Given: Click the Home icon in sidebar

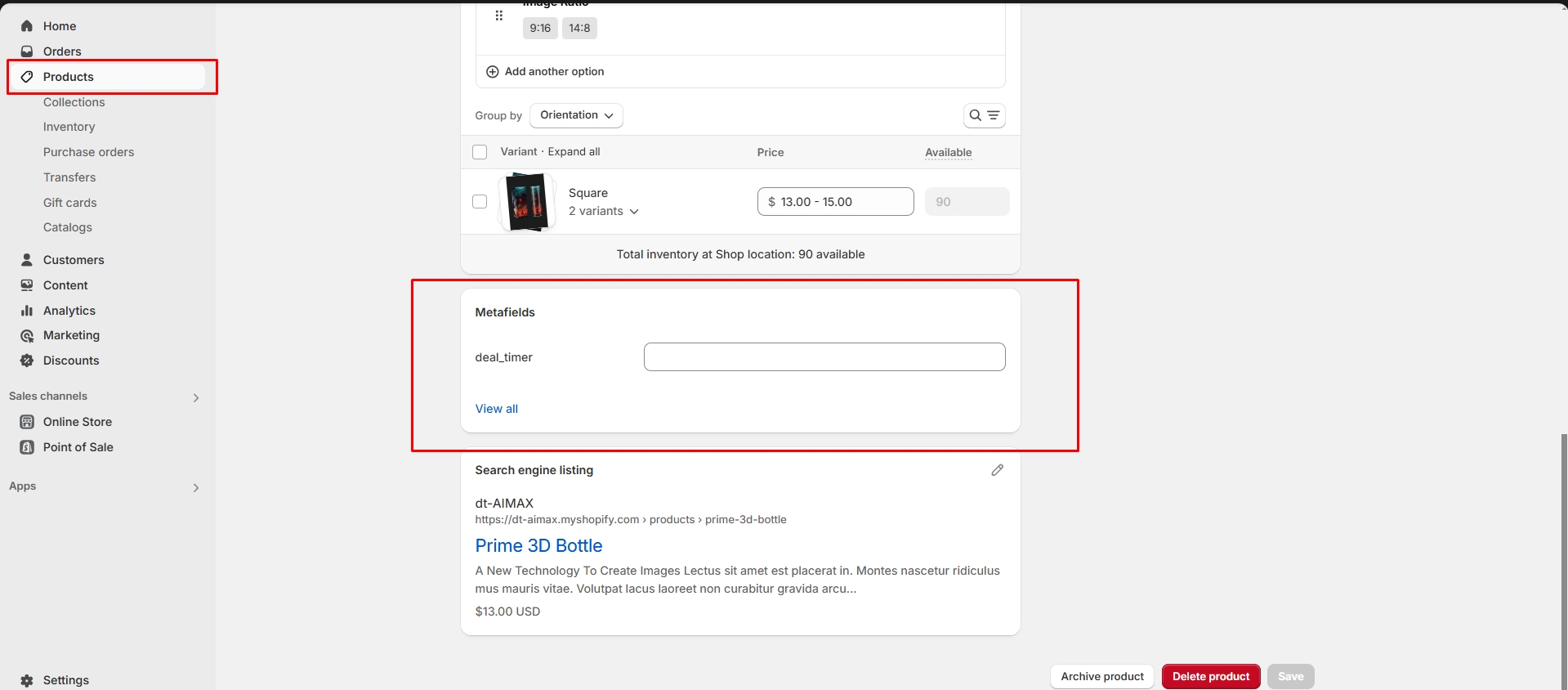Looking at the screenshot, I should (x=27, y=26).
